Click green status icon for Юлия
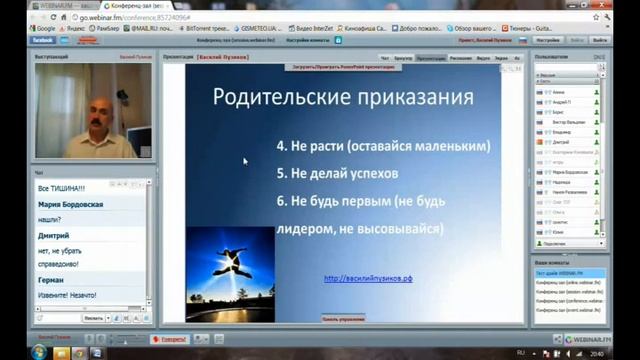Image resolution: width=640 pixels, height=360 pixels. coord(596,232)
